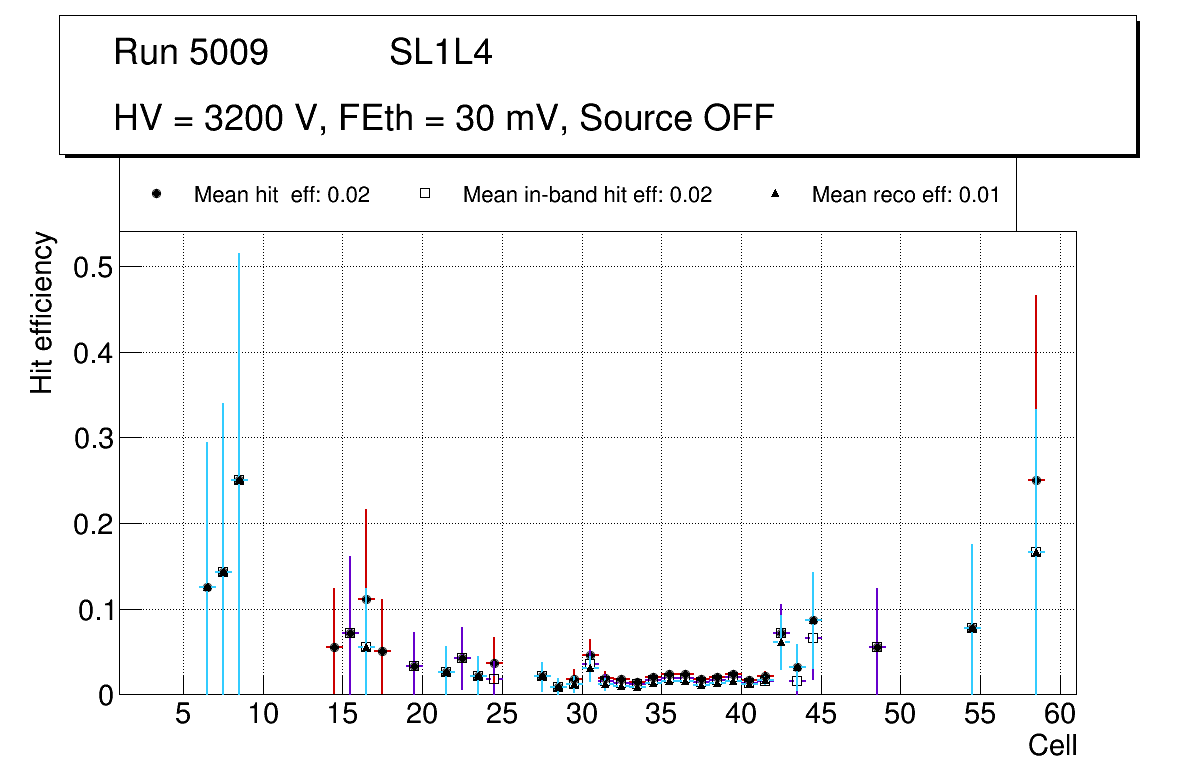Click the data marker near cell 54
The height and width of the screenshot is (772, 1196).
[x=972, y=628]
